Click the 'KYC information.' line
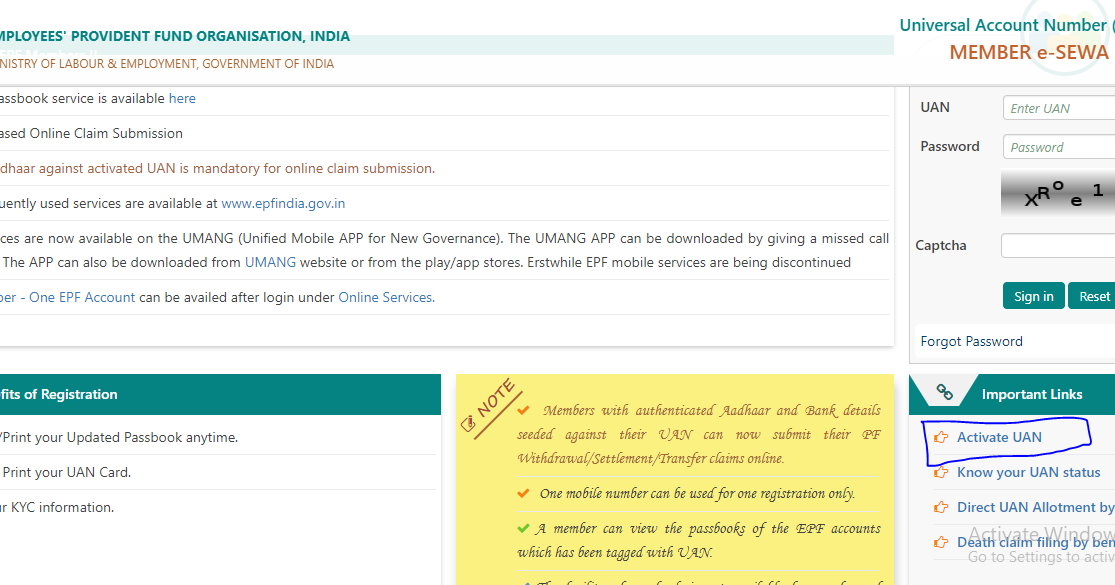 [57, 508]
